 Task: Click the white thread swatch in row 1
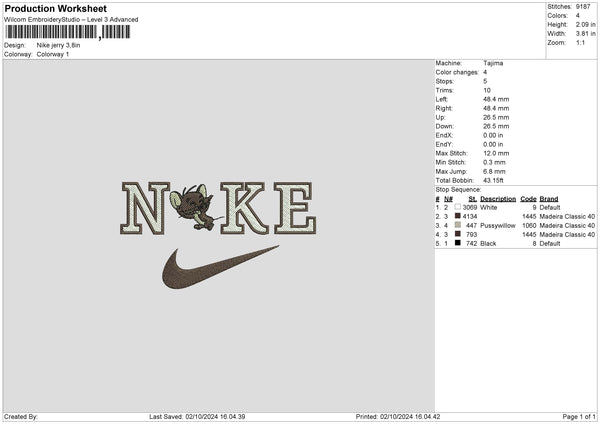[x=458, y=207]
